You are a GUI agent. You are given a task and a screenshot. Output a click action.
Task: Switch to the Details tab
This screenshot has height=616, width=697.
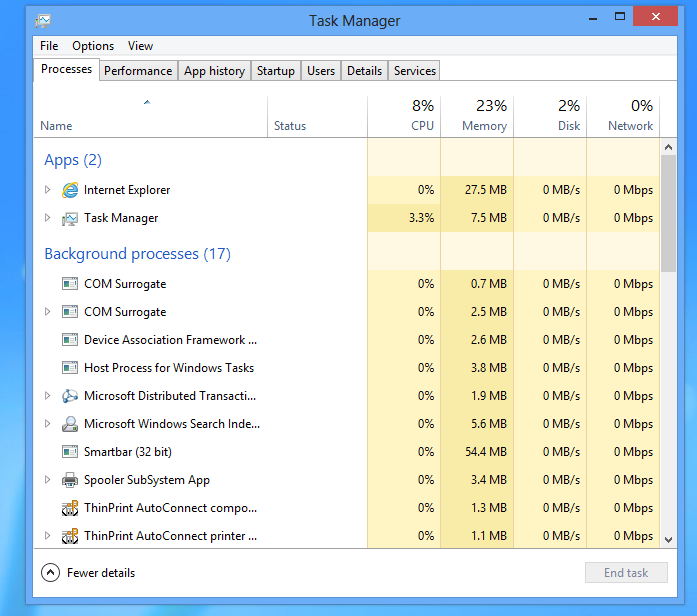pos(365,71)
